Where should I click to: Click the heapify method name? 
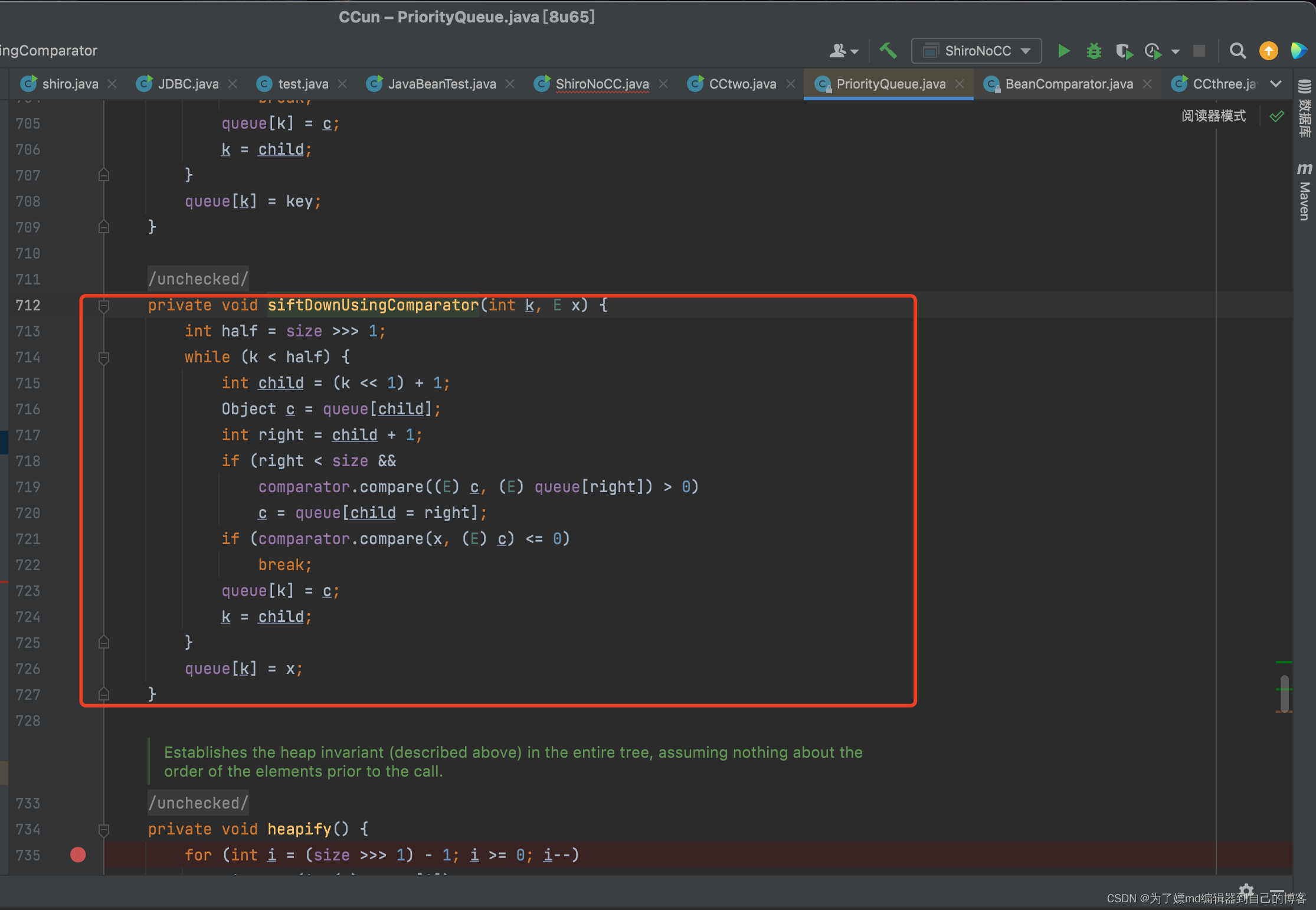299,829
